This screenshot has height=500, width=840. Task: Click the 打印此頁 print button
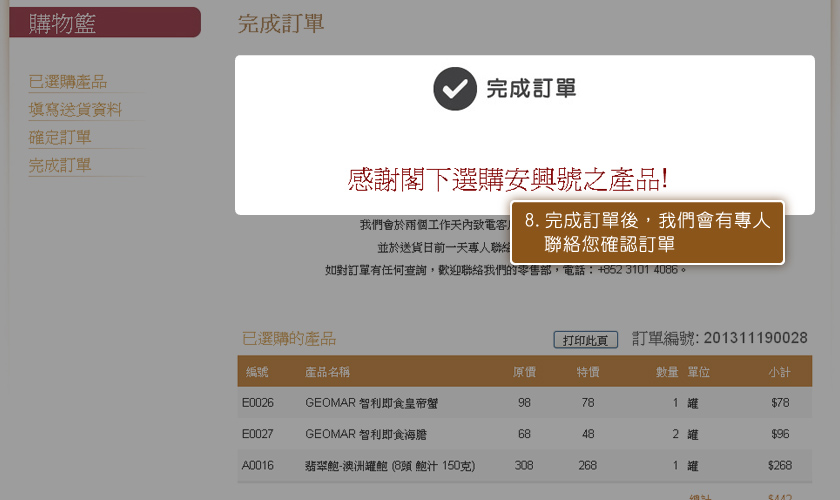pos(585,340)
